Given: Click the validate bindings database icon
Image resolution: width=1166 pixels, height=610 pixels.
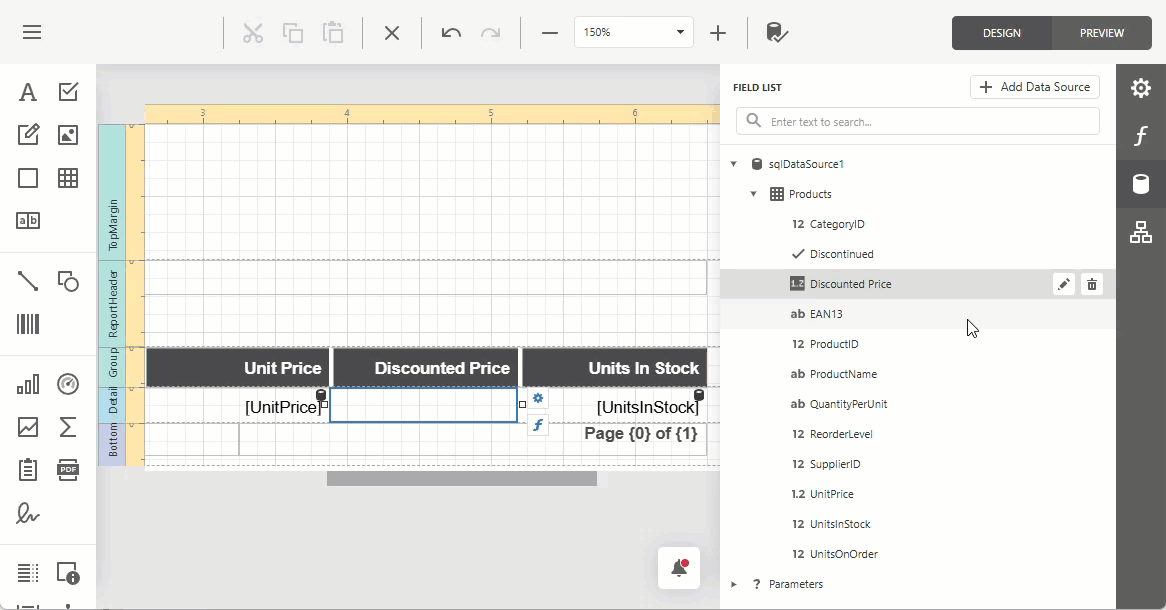Looking at the screenshot, I should coord(776,33).
